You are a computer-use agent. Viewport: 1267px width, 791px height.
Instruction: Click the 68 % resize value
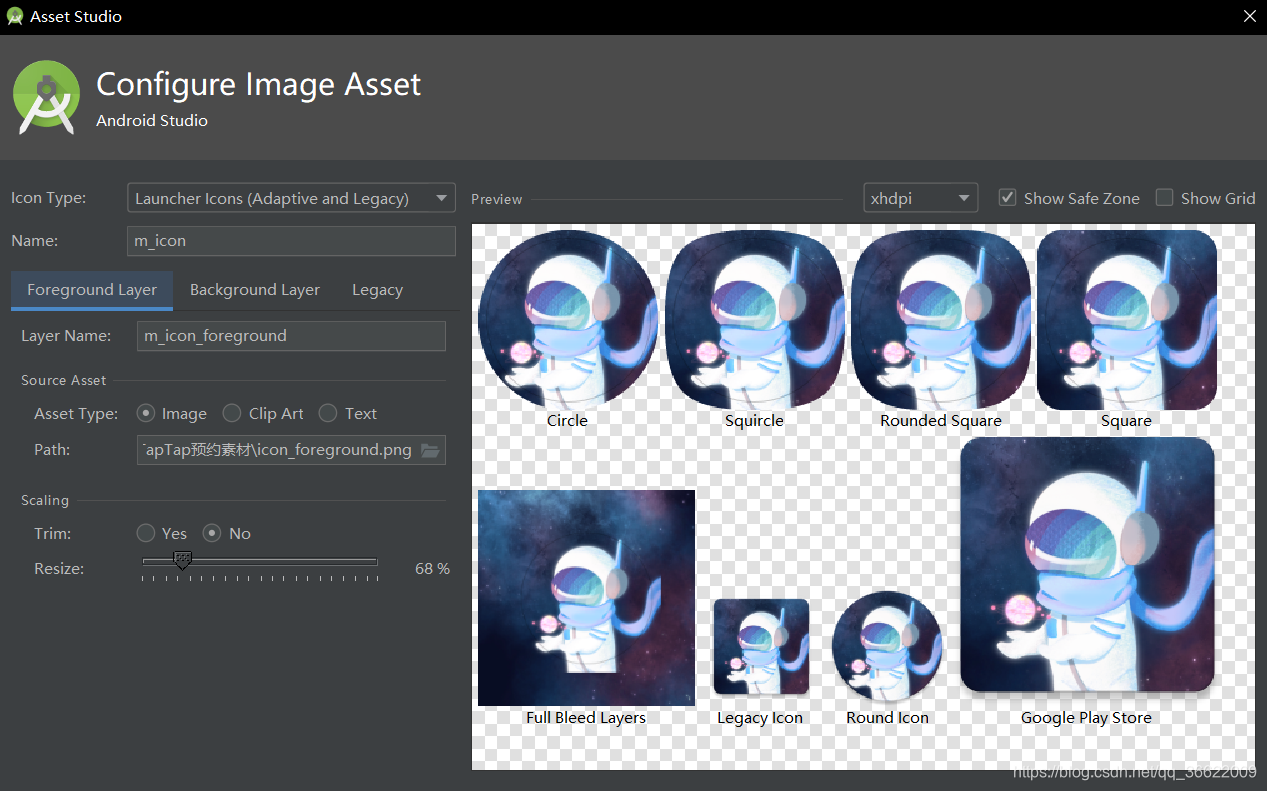[x=432, y=568]
